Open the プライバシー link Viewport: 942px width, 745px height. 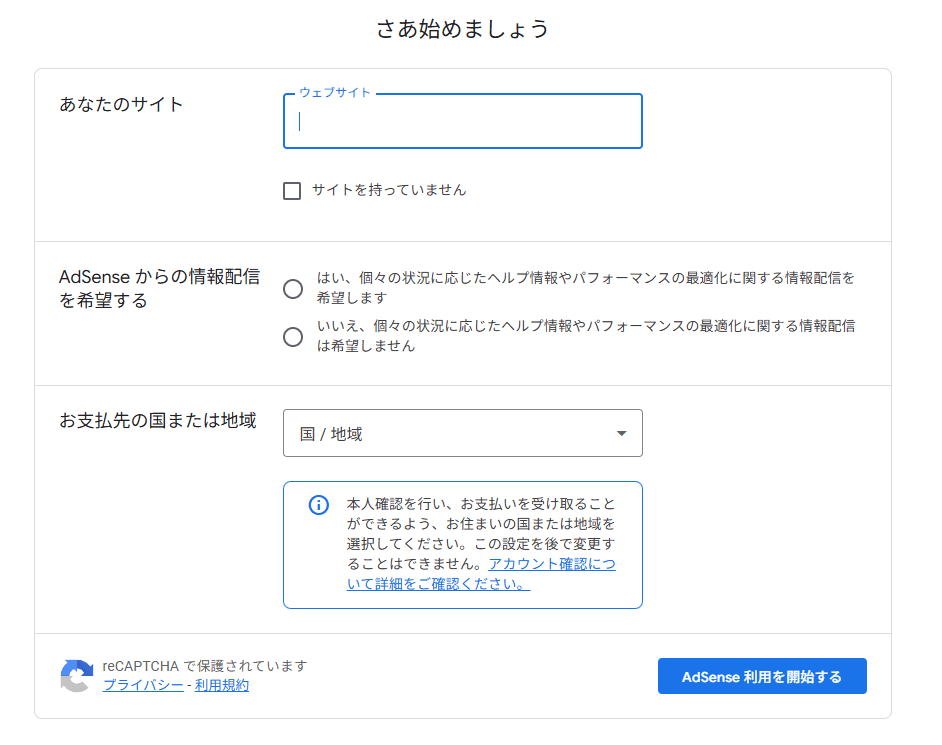[143, 686]
